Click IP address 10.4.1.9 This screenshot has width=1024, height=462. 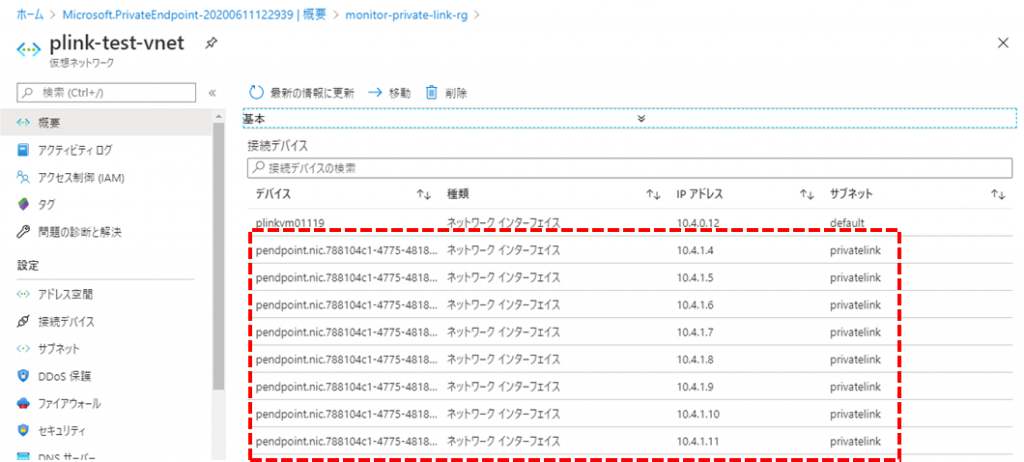(695, 386)
